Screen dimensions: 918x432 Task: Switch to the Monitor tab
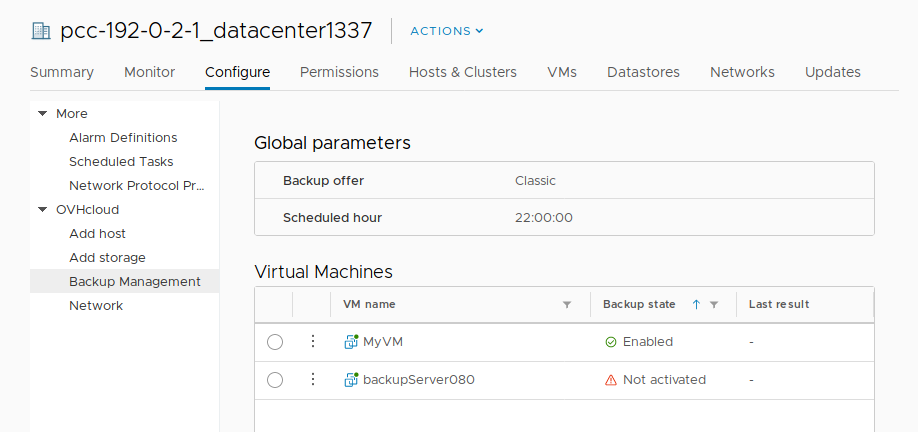[149, 72]
